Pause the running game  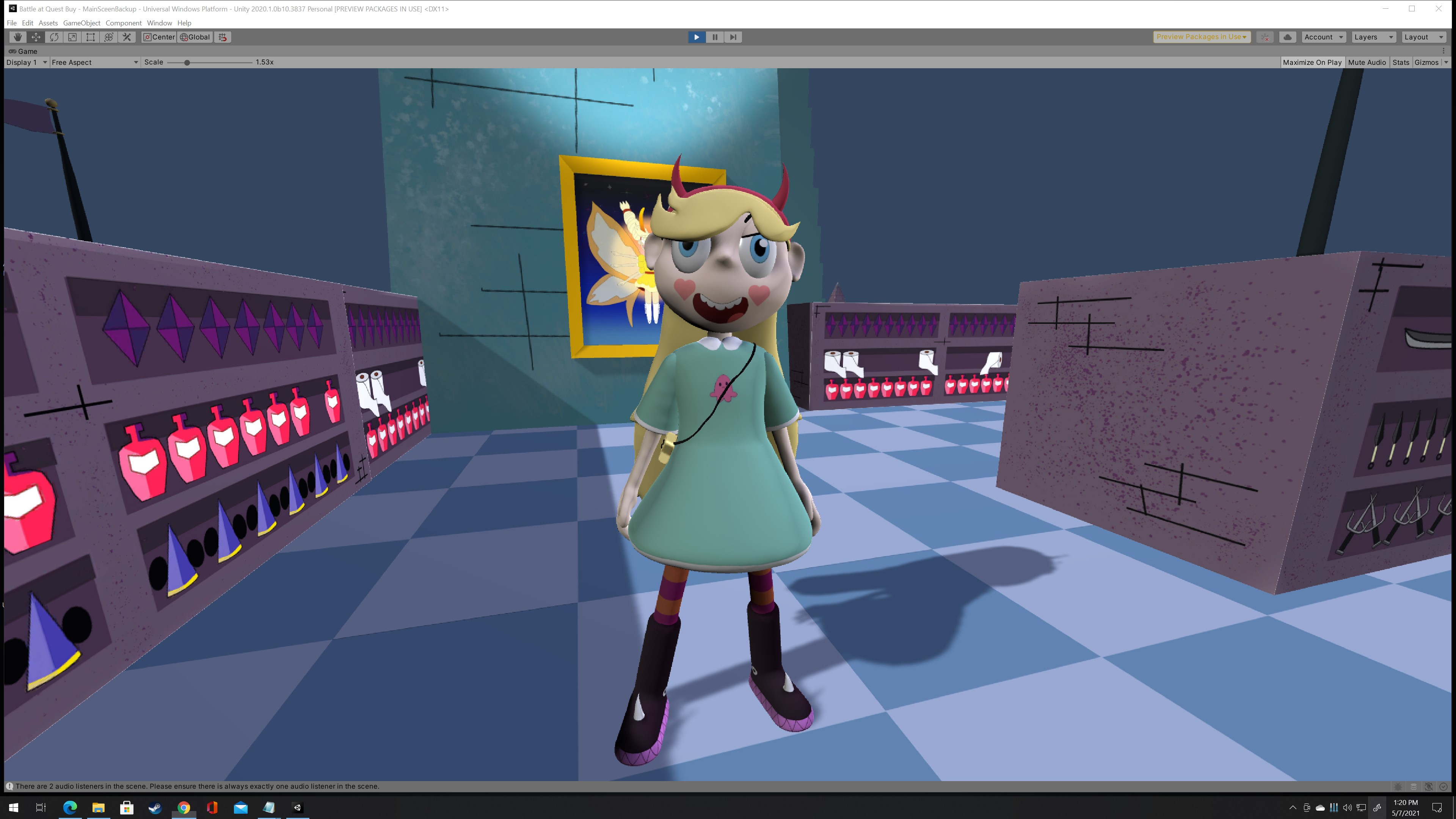[x=714, y=37]
